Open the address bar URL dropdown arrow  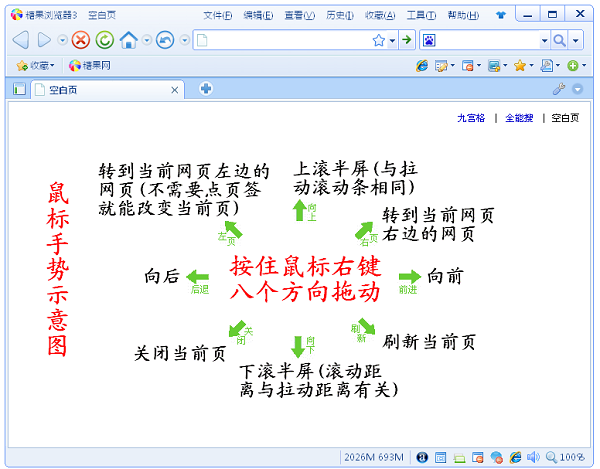coord(392,40)
